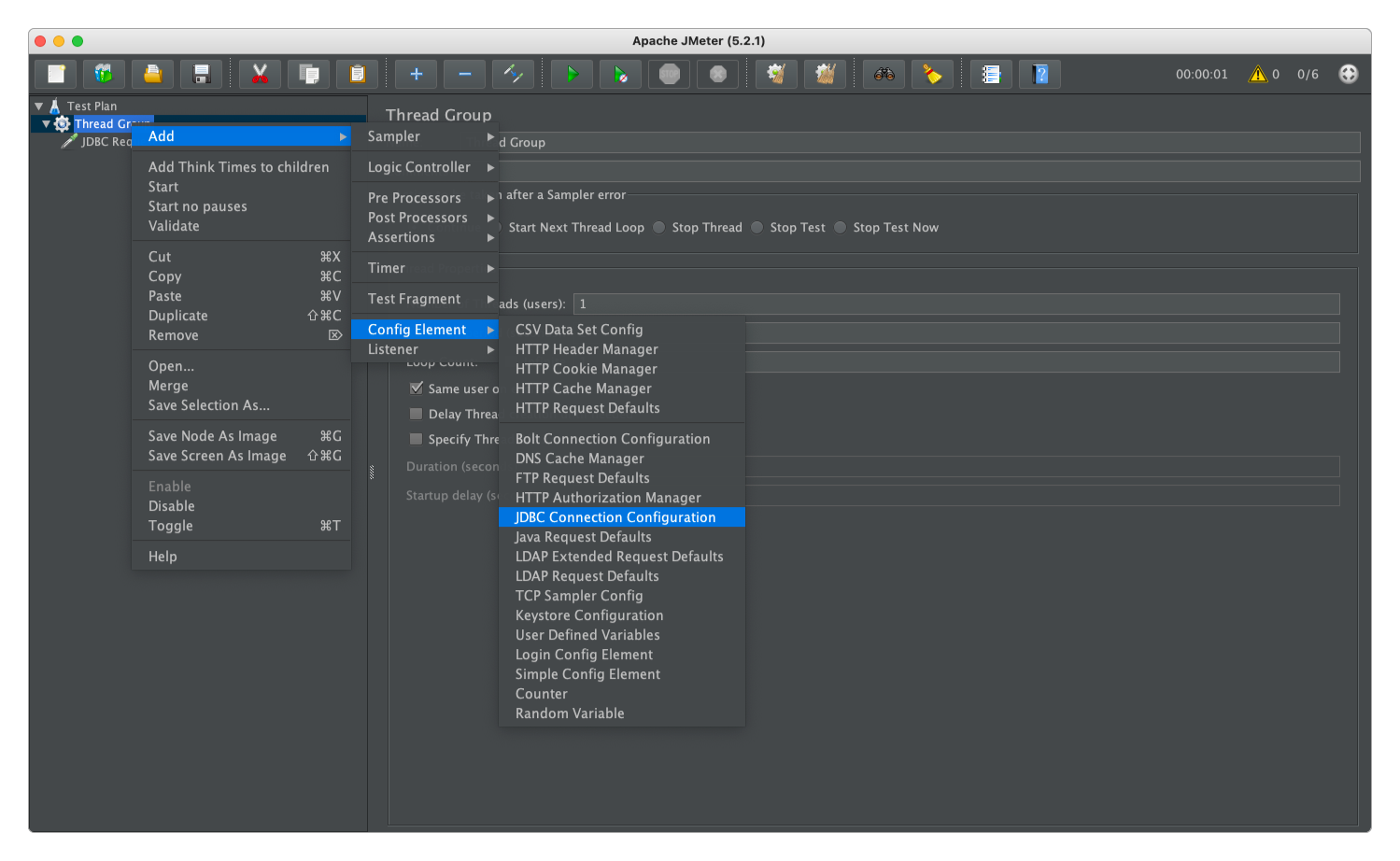Click the Clear All results icon
Image resolution: width=1400 pixels, height=861 pixels.
click(826, 74)
